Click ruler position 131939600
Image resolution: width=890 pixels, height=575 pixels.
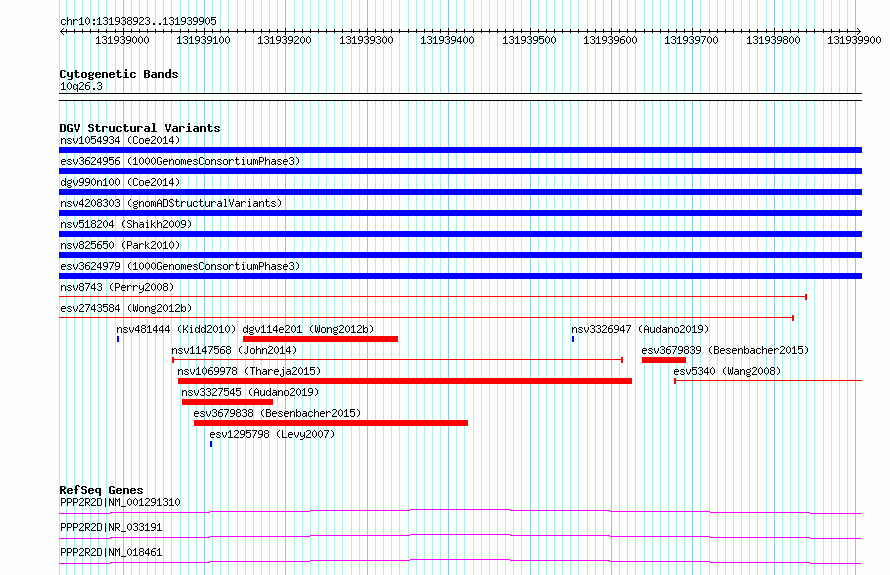click(x=610, y=40)
